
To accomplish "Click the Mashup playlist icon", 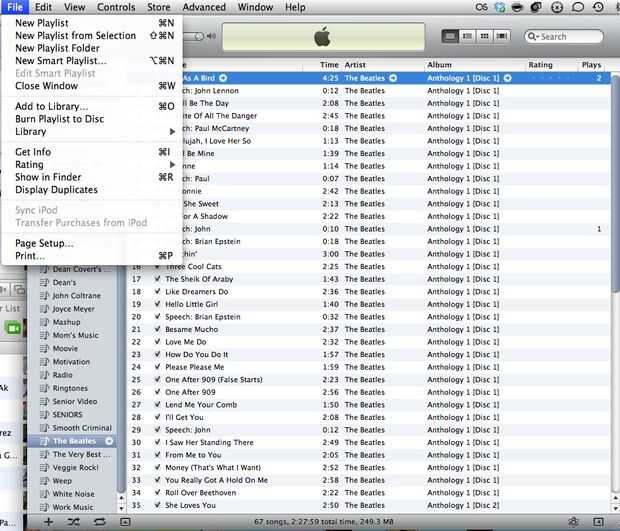I will coord(44,322).
